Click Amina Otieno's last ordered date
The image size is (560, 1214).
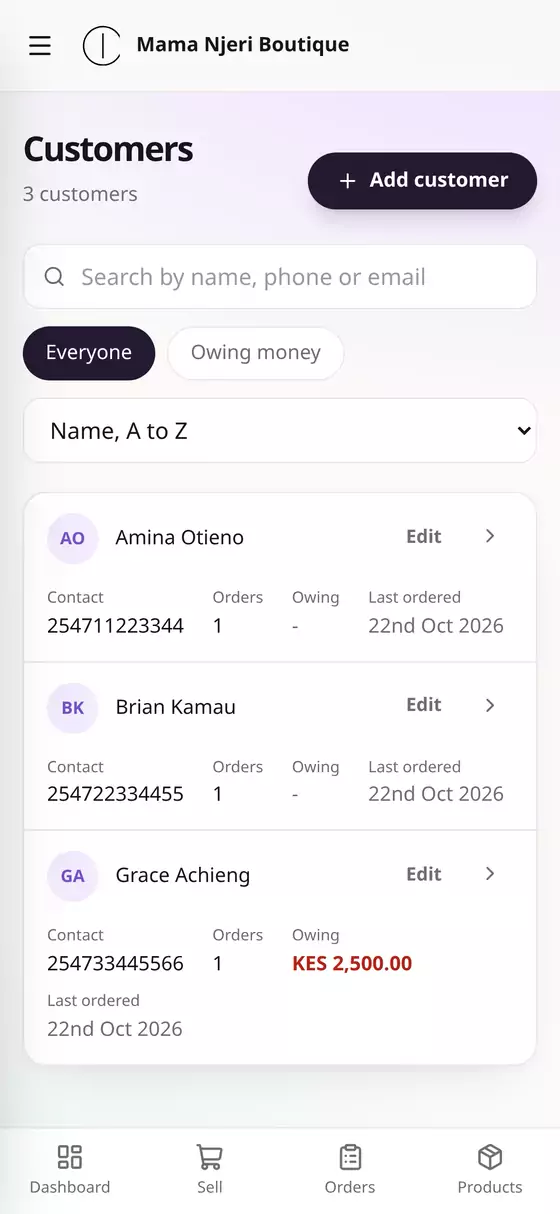pos(436,626)
